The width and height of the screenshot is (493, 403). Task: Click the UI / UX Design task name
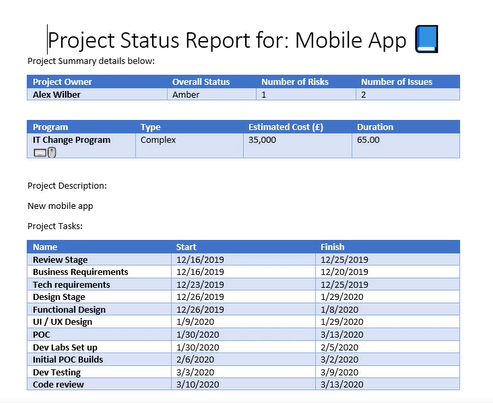[62, 322]
